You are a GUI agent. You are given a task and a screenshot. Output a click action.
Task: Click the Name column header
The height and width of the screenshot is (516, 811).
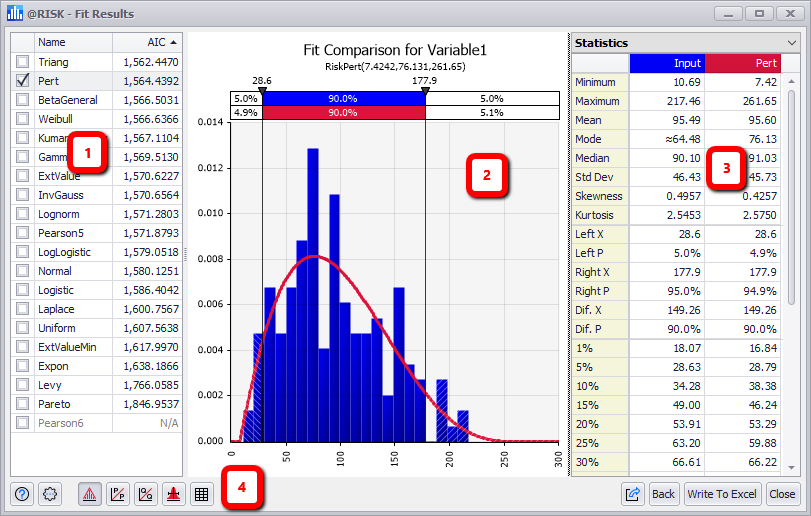(x=70, y=43)
